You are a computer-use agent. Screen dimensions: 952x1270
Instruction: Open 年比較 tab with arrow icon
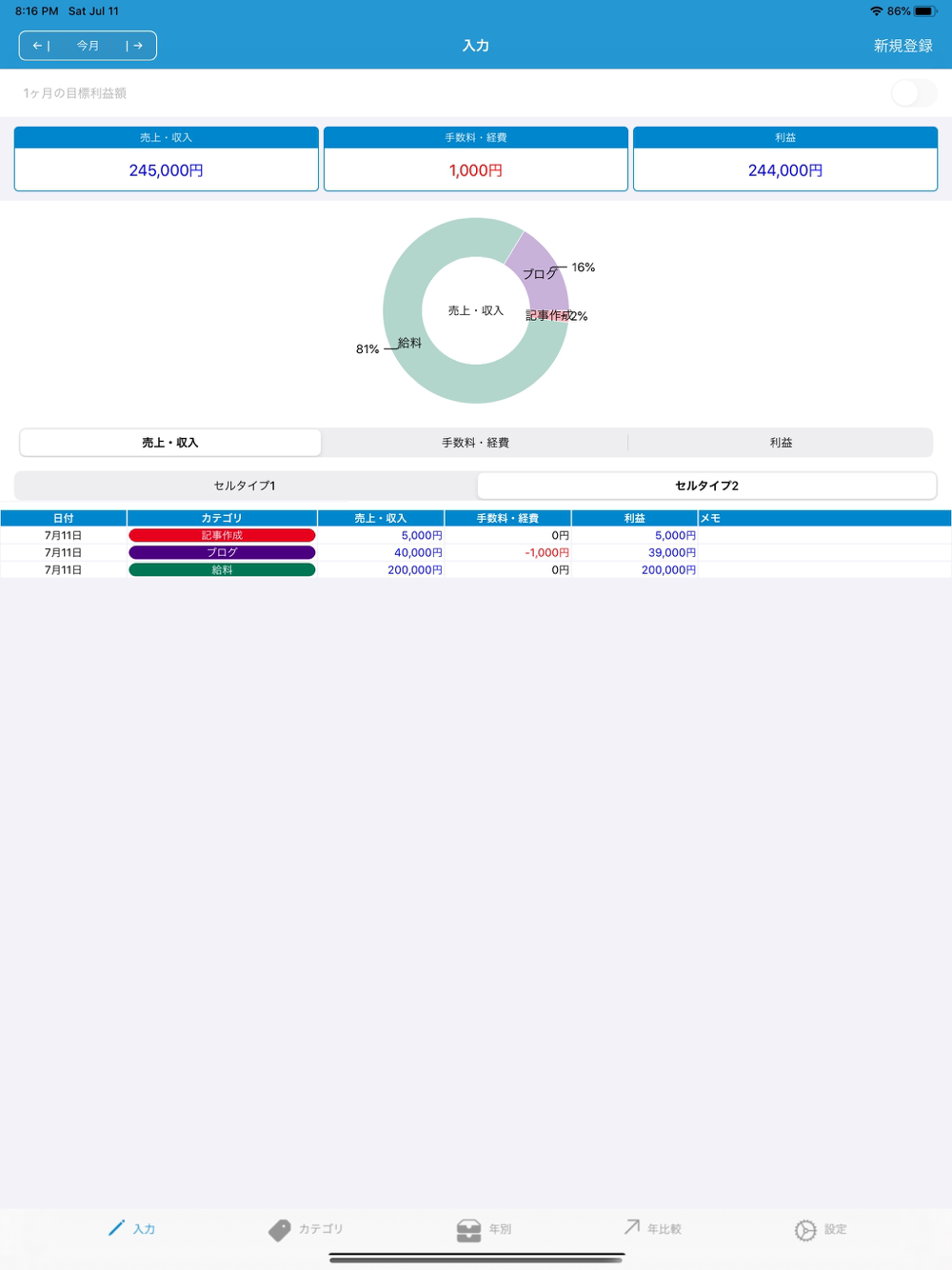pyautogui.click(x=653, y=1229)
